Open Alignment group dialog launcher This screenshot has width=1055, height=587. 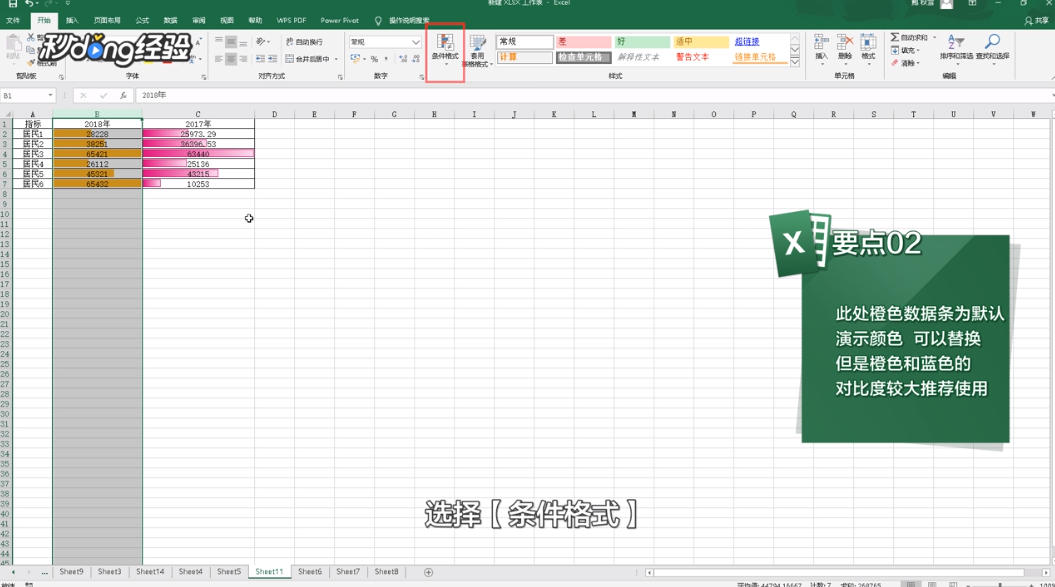[340, 77]
